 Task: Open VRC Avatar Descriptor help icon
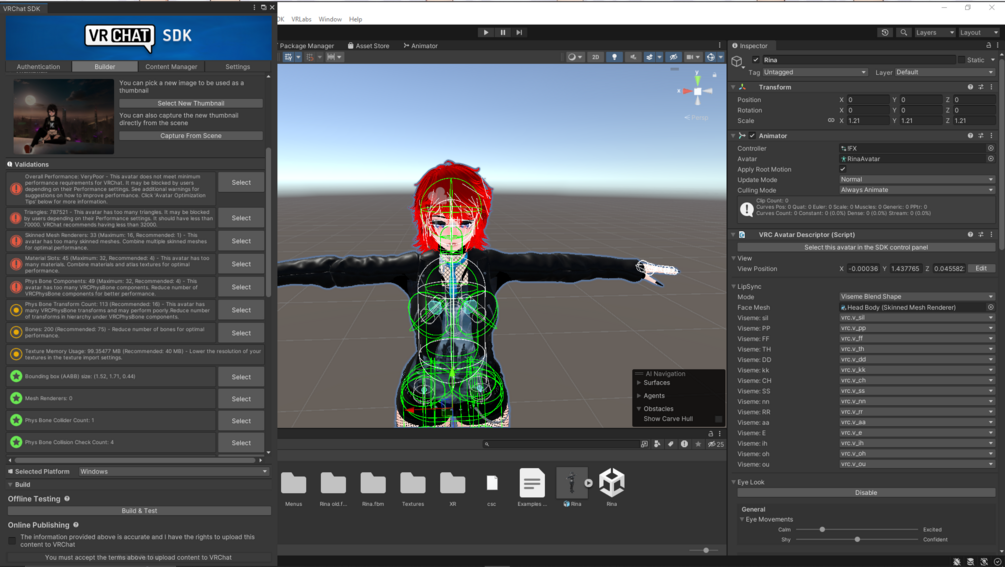pos(970,234)
